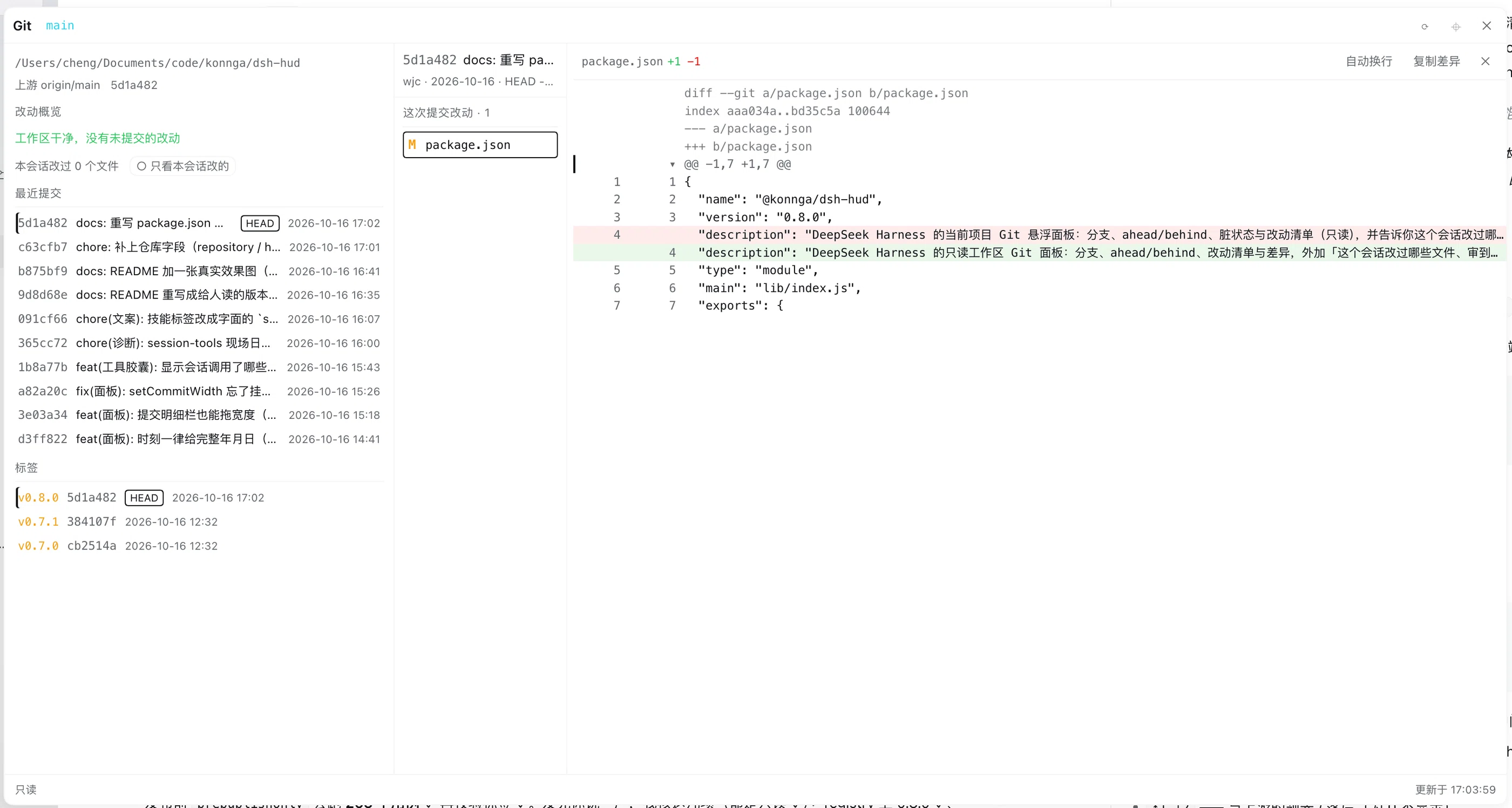The width and height of the screenshot is (1512, 808).
Task: Select the modified package.json file entry
Action: coord(480,145)
